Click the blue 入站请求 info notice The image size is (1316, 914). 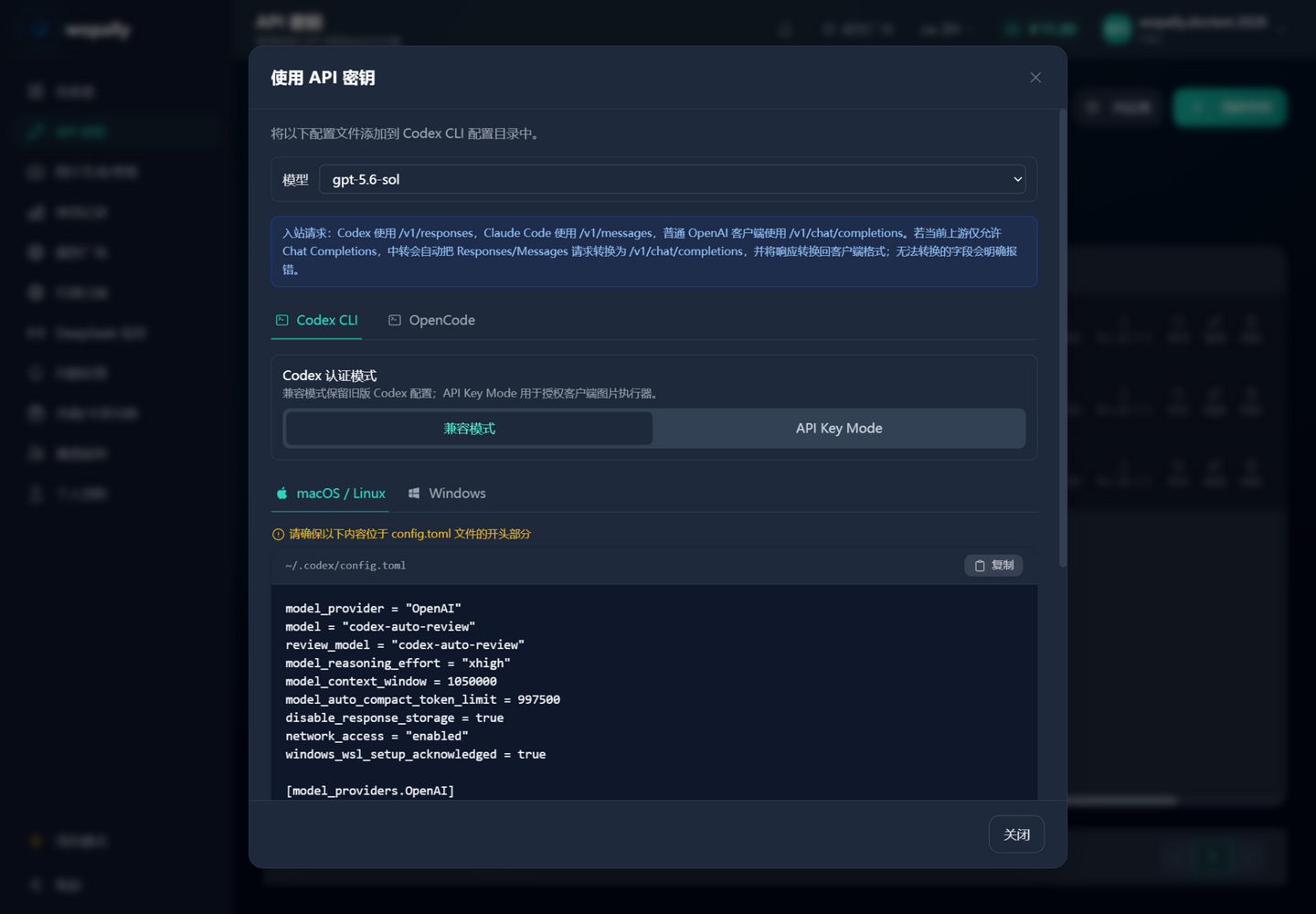[x=654, y=251]
